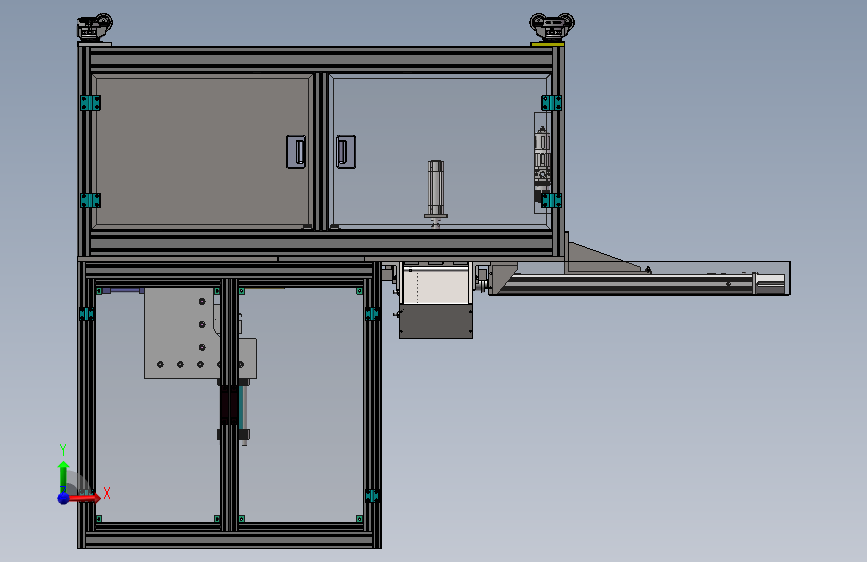Image resolution: width=867 pixels, height=562 pixels.
Task: Select the right cabinet door handle
Action: click(x=346, y=152)
